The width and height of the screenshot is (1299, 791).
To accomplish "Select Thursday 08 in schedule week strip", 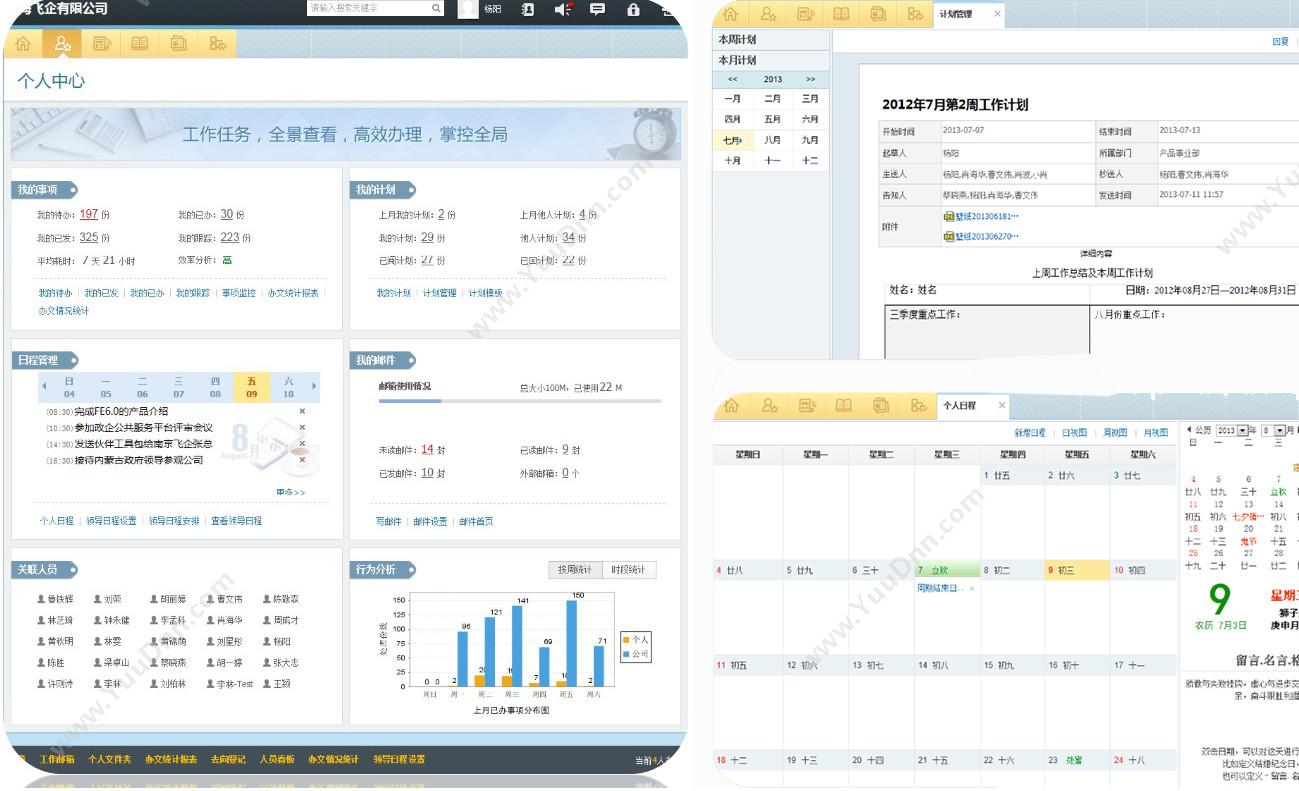I will pyautogui.click(x=215, y=387).
